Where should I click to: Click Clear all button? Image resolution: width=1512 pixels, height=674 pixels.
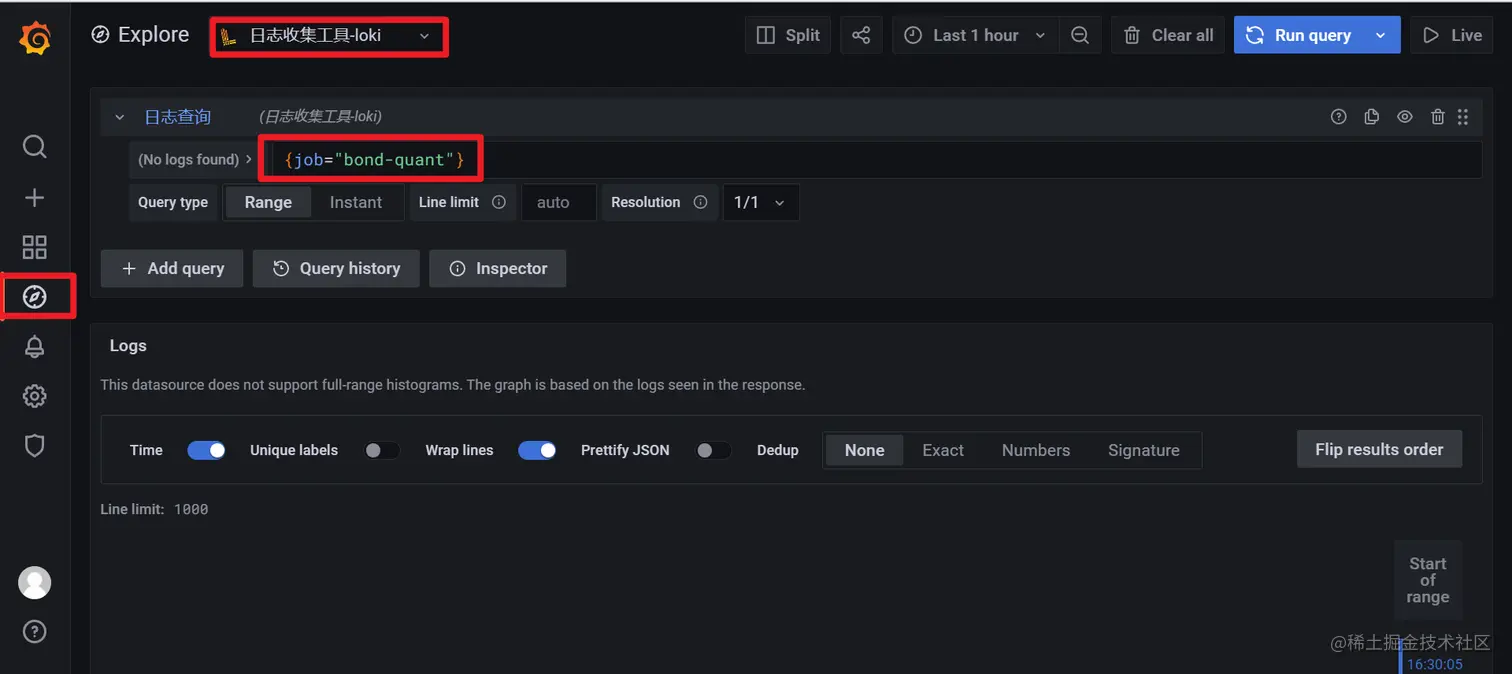click(1168, 35)
